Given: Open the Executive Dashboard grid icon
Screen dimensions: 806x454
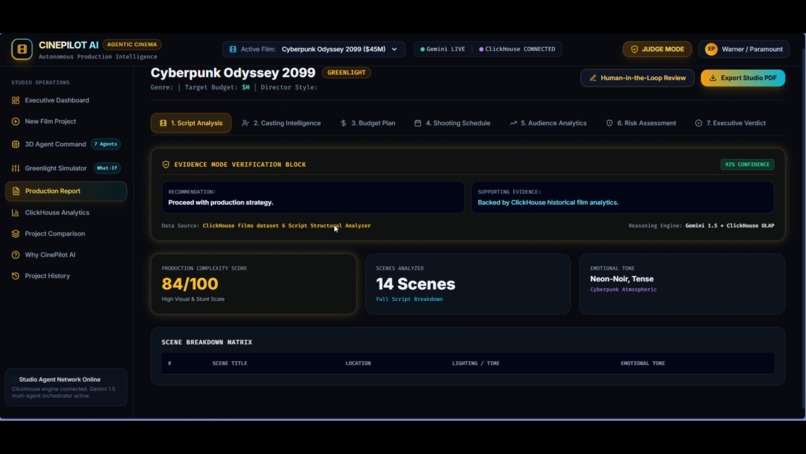Looking at the screenshot, I should click(15, 100).
